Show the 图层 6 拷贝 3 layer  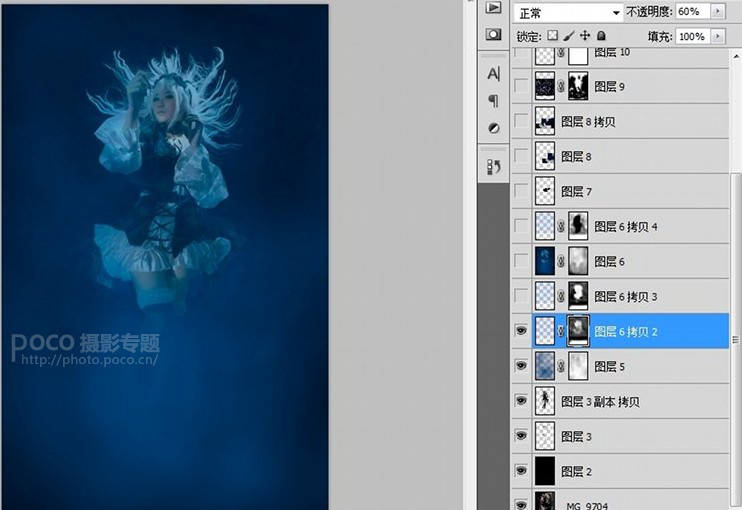pos(521,296)
